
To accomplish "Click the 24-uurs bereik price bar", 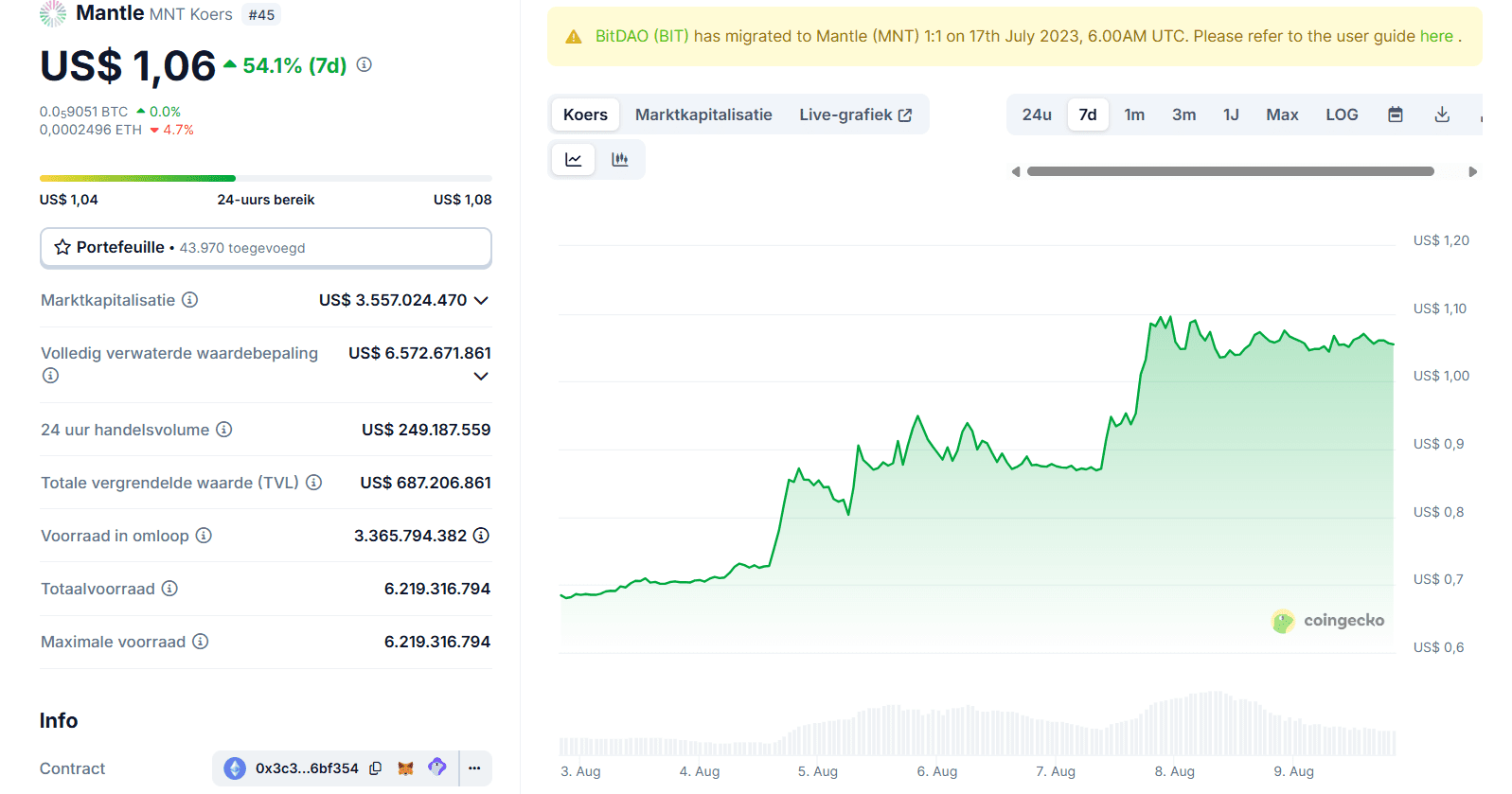I will pos(266,178).
